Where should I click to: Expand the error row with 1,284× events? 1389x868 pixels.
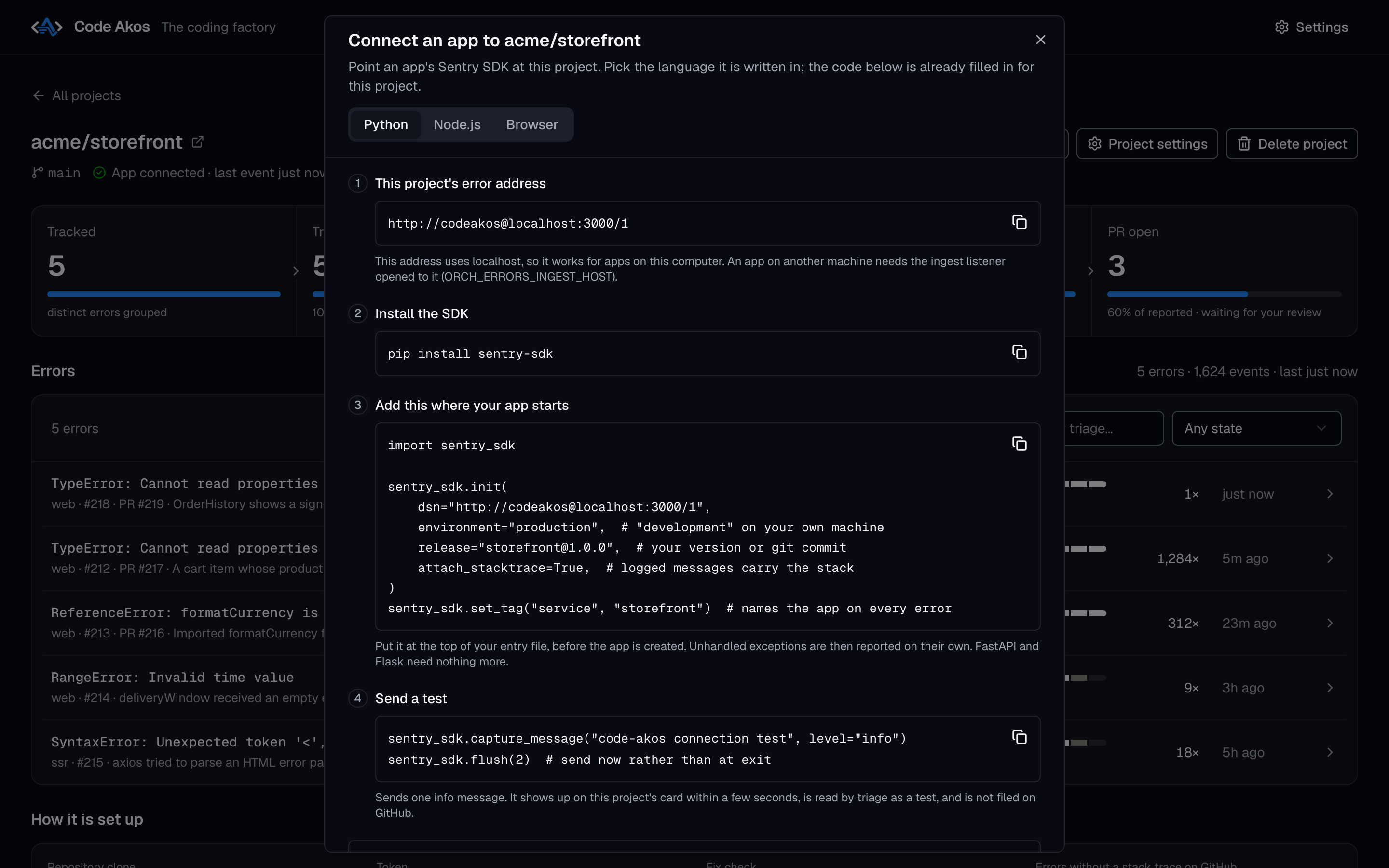[x=1330, y=558]
